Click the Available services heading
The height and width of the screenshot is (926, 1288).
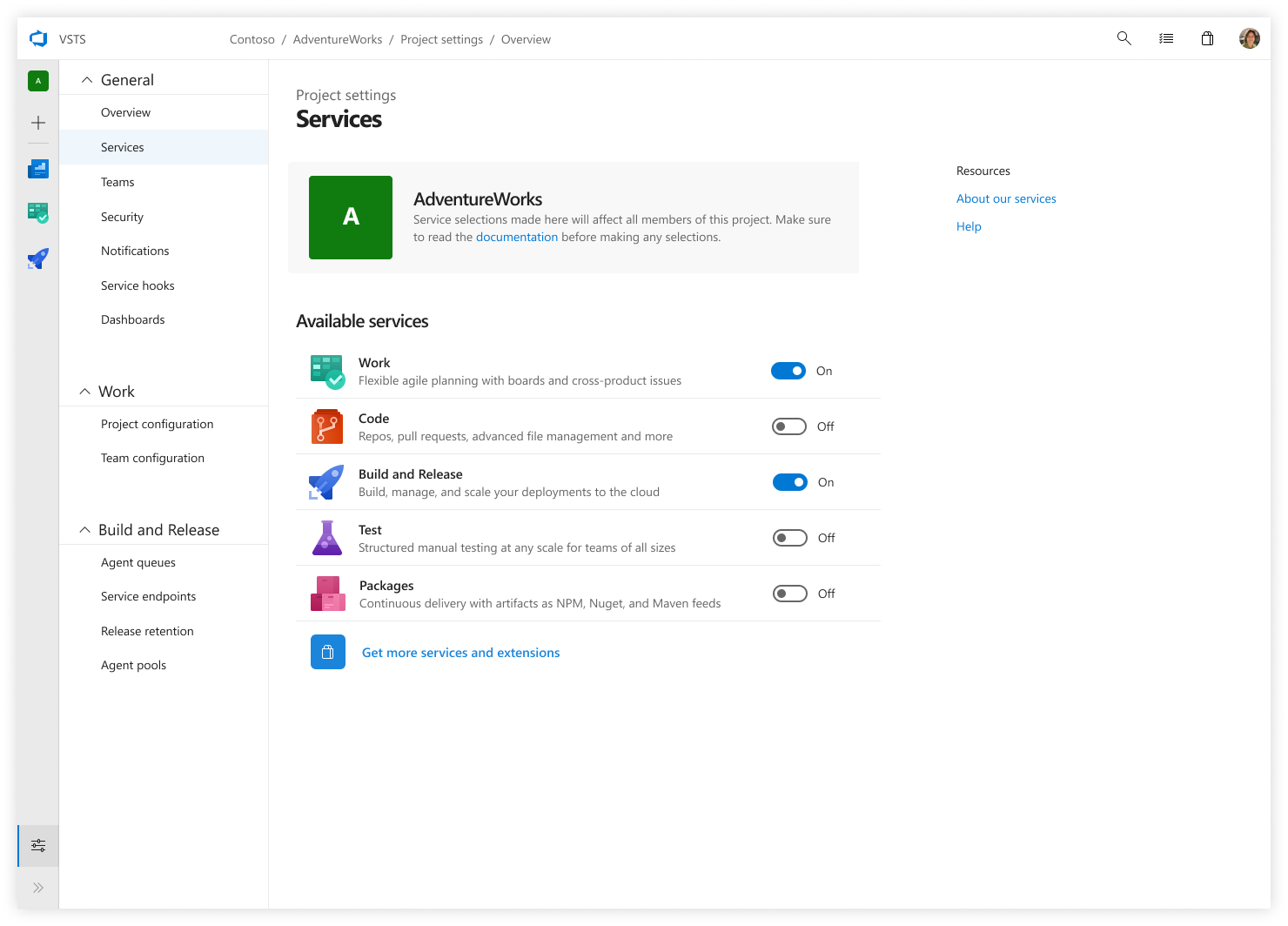coord(362,321)
